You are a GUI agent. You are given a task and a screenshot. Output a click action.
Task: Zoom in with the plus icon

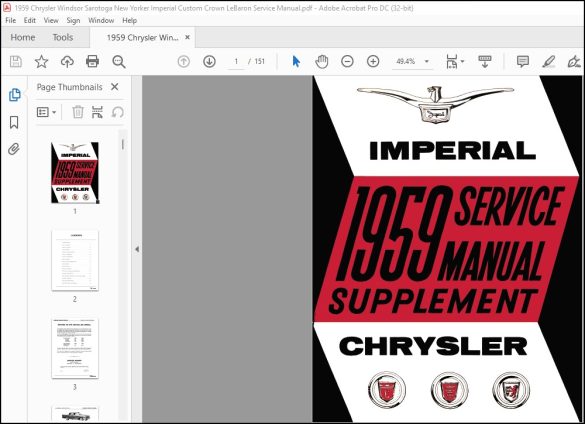(373, 61)
